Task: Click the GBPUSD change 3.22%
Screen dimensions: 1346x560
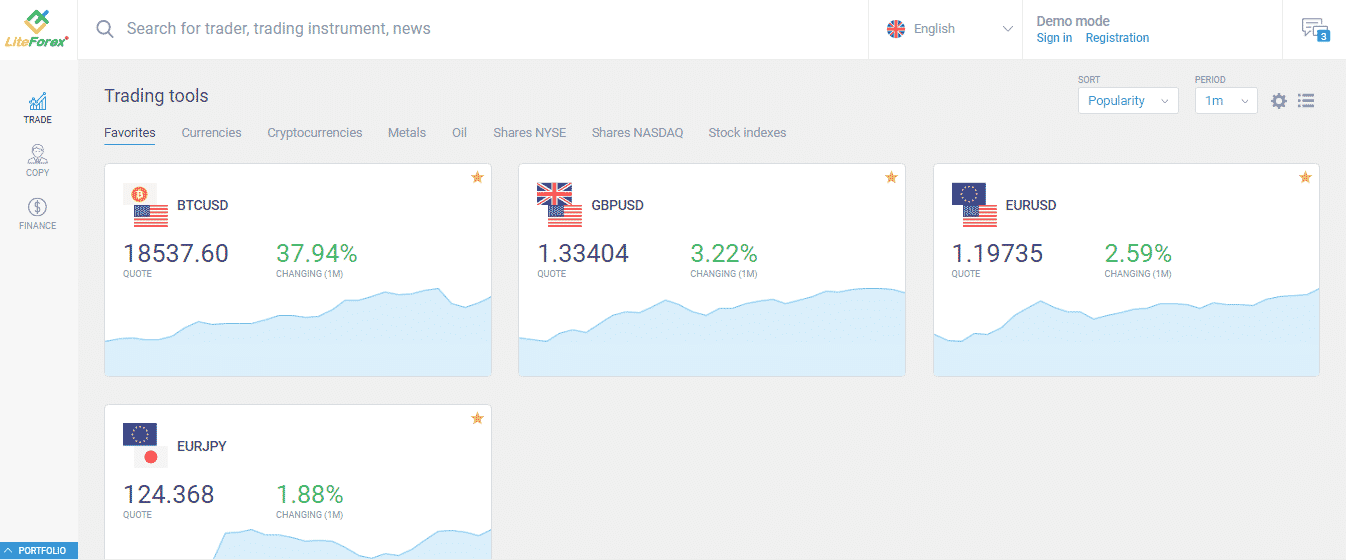Action: pos(724,253)
